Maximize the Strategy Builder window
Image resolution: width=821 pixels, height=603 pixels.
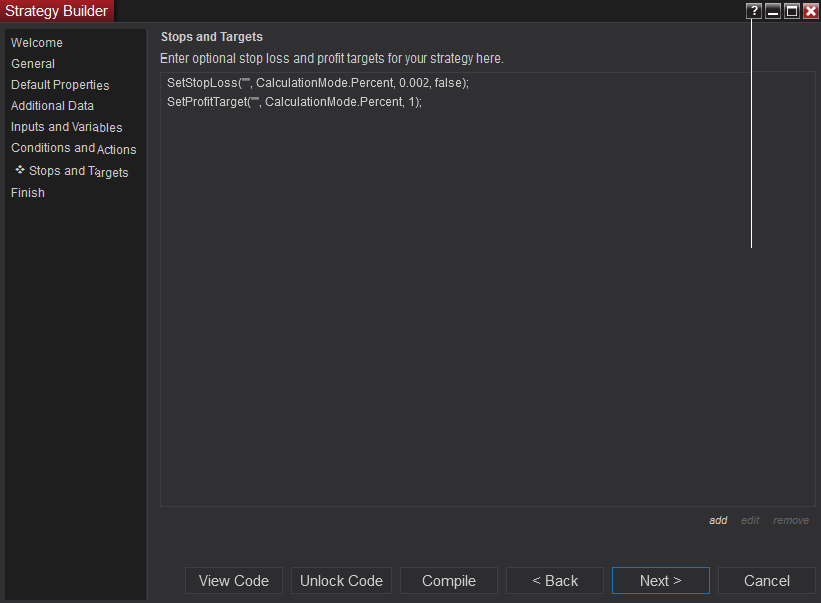tap(792, 11)
